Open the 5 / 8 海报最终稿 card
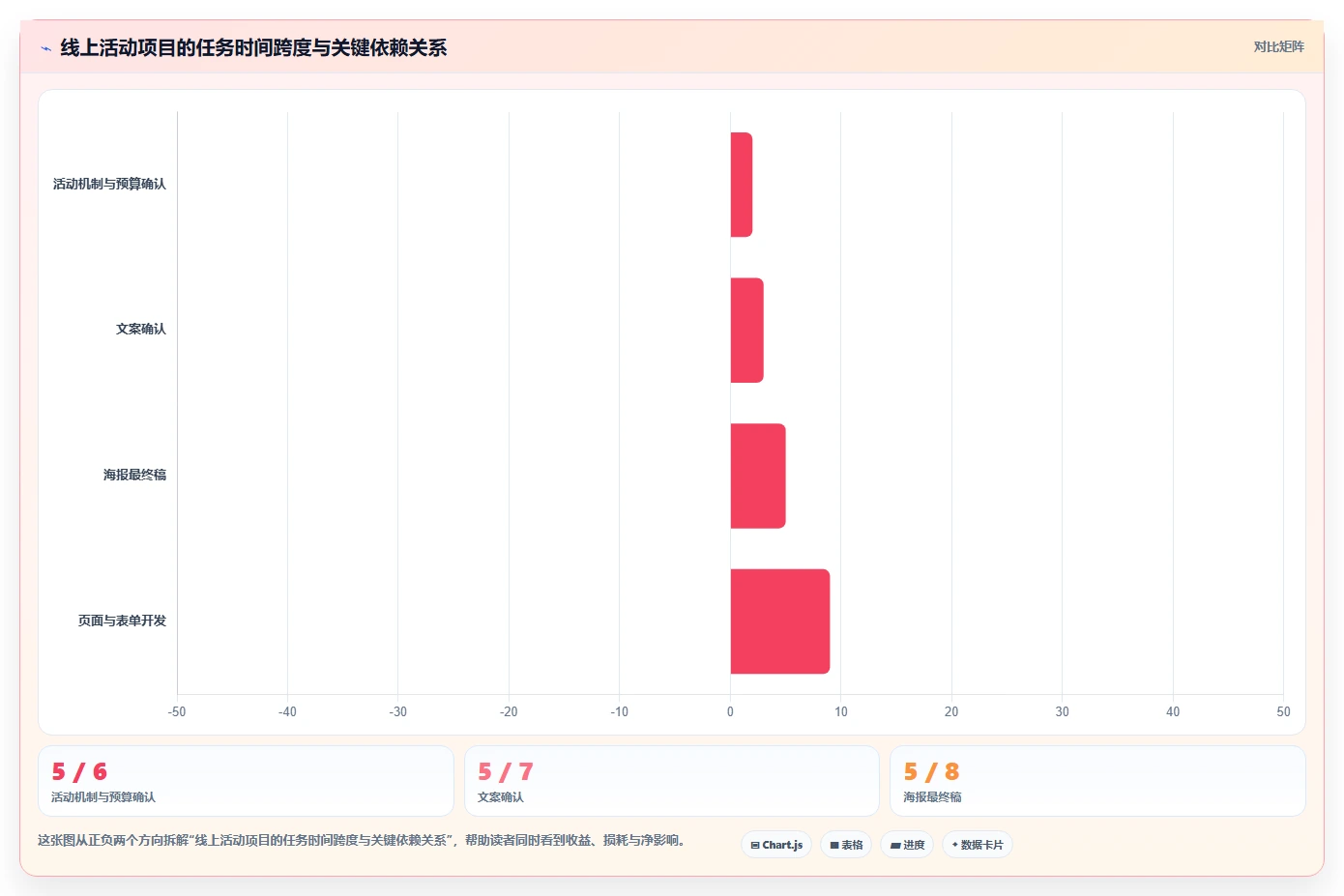This screenshot has height=896, width=1344. (x=1097, y=781)
